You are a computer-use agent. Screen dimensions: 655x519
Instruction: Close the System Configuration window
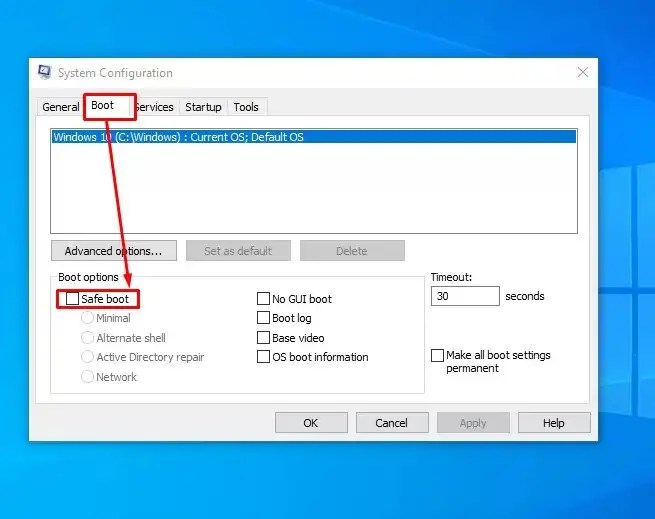tap(583, 72)
